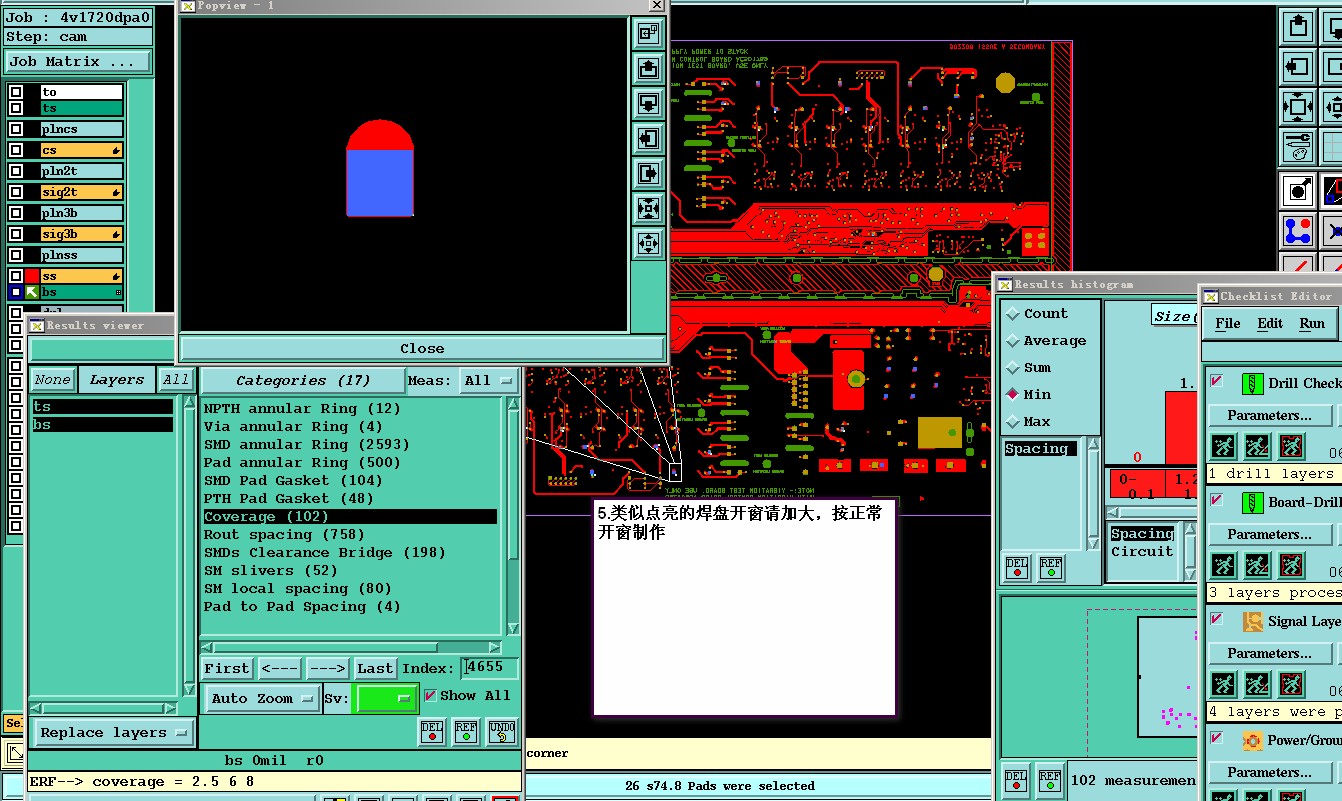The height and width of the screenshot is (801, 1342).
Task: Click the pan down icon in Popview
Action: (648, 103)
